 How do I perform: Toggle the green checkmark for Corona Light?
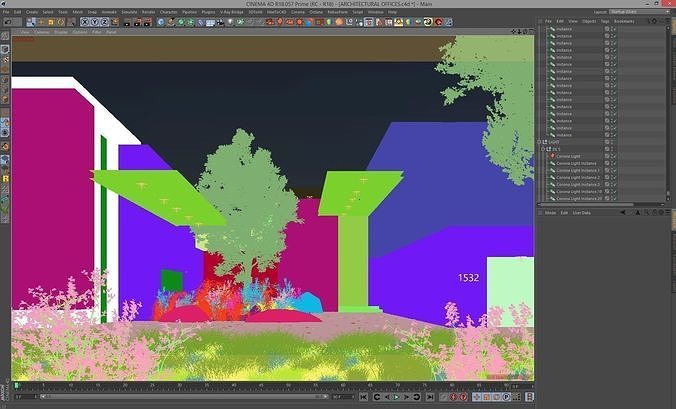pyautogui.click(x=613, y=156)
